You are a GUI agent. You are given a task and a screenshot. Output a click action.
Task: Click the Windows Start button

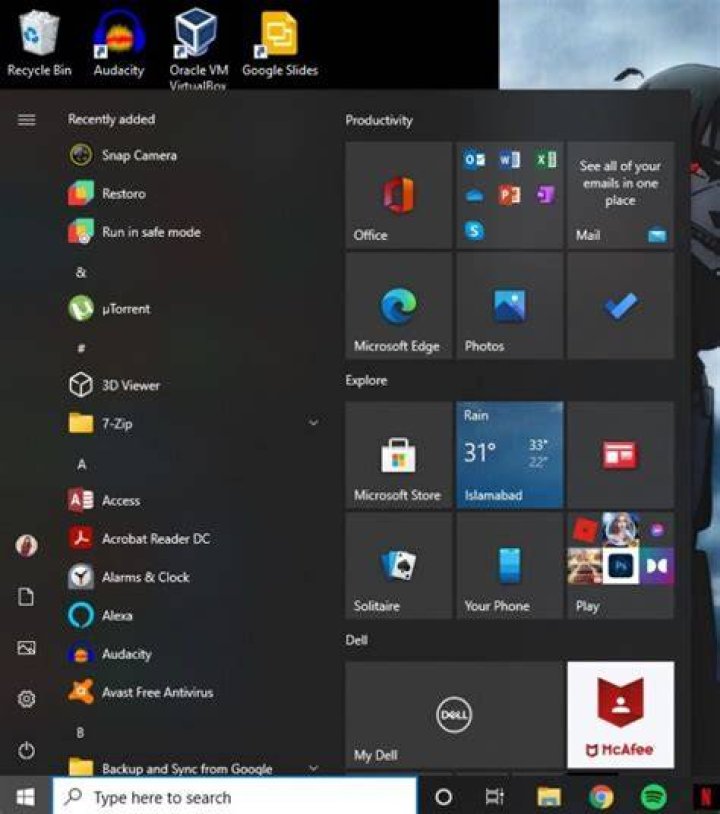point(25,796)
